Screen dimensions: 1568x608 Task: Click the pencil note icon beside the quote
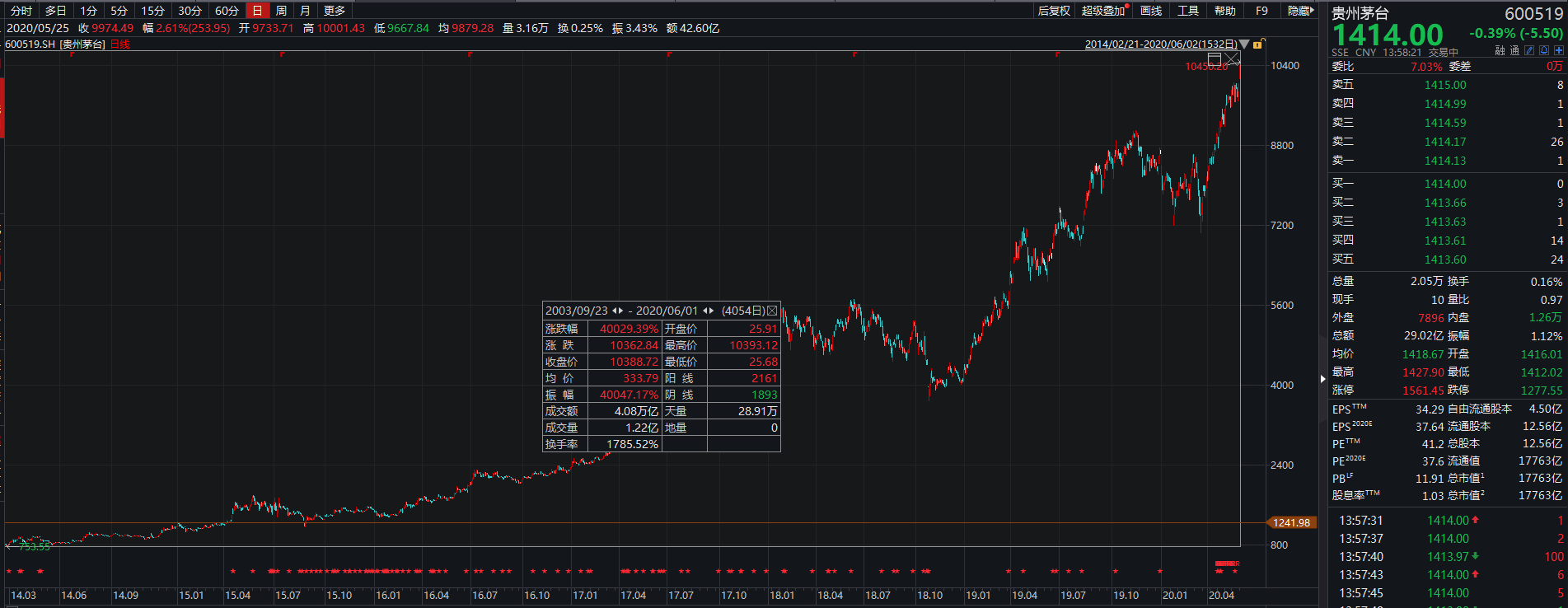1530,50
